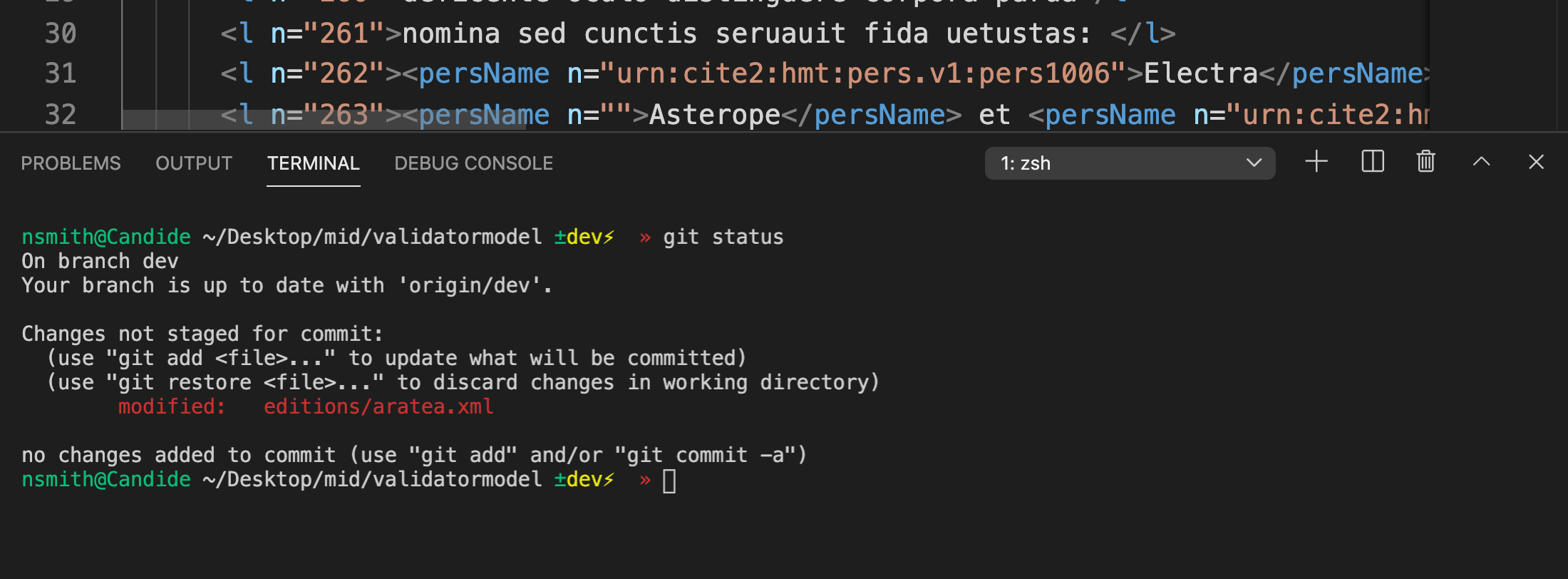The height and width of the screenshot is (579, 1568).
Task: Select the TERMINAL tab
Action: [x=313, y=163]
